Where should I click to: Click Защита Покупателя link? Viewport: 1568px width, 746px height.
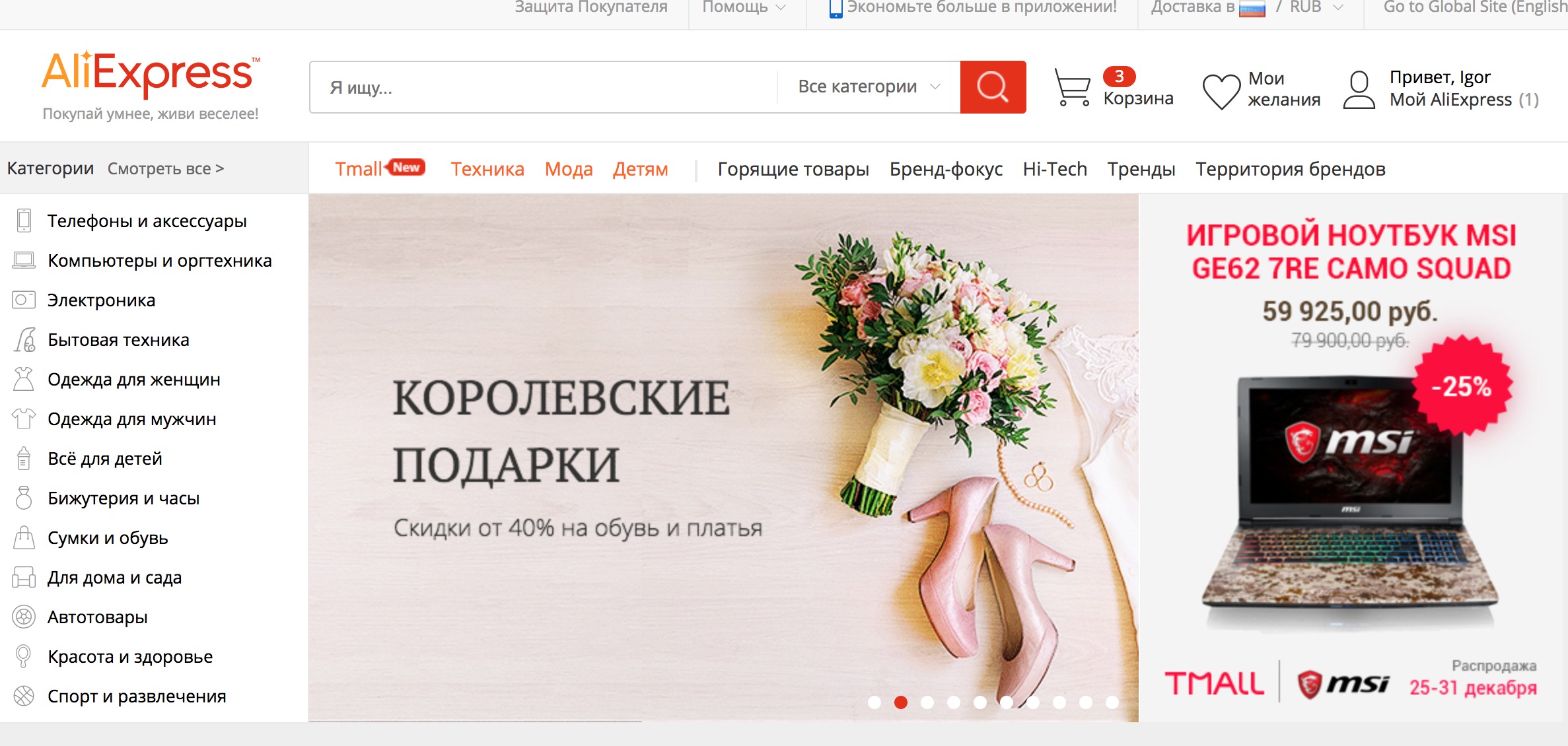coord(591,7)
